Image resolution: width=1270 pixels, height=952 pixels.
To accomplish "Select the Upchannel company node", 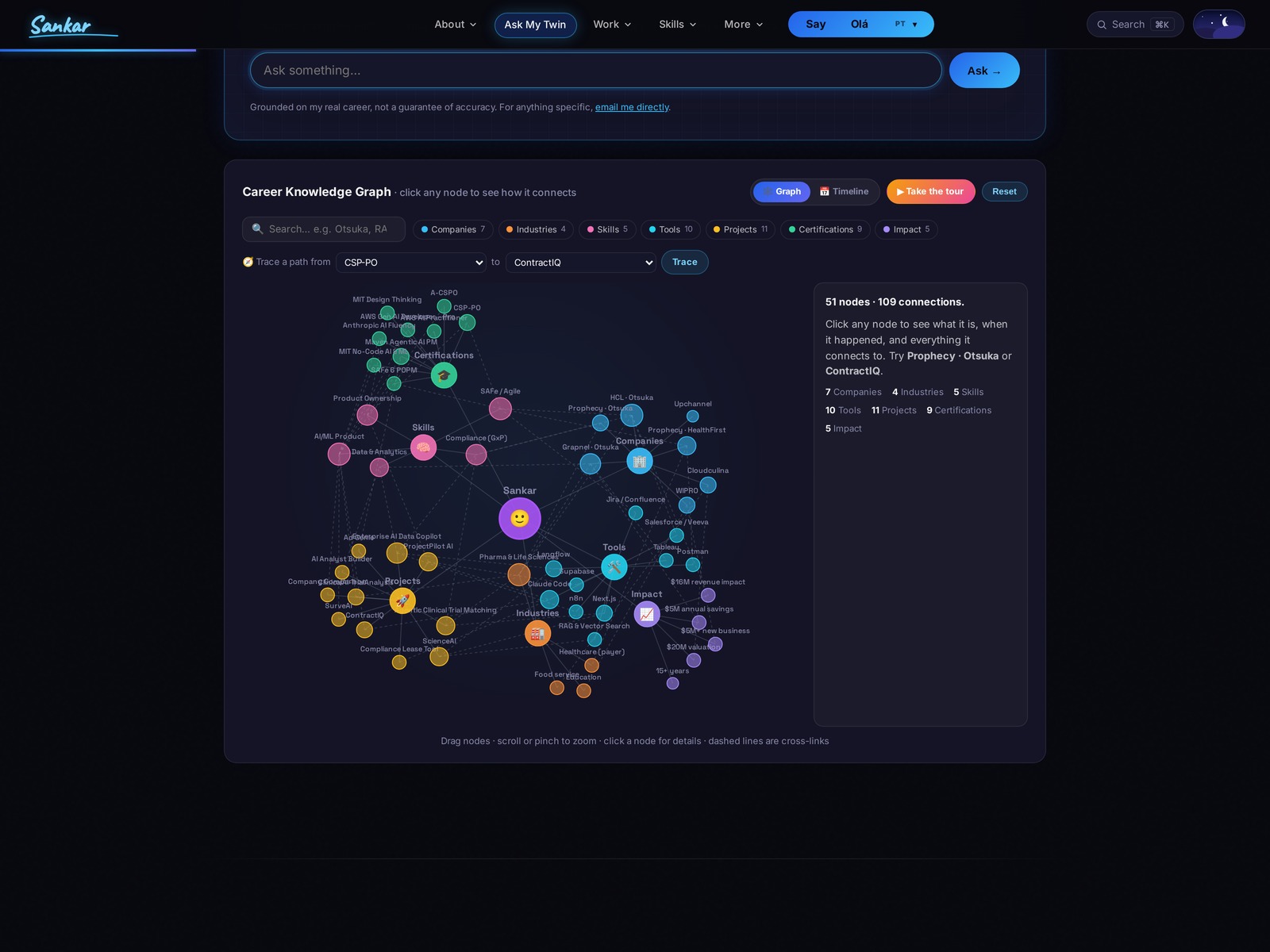I will point(693,416).
